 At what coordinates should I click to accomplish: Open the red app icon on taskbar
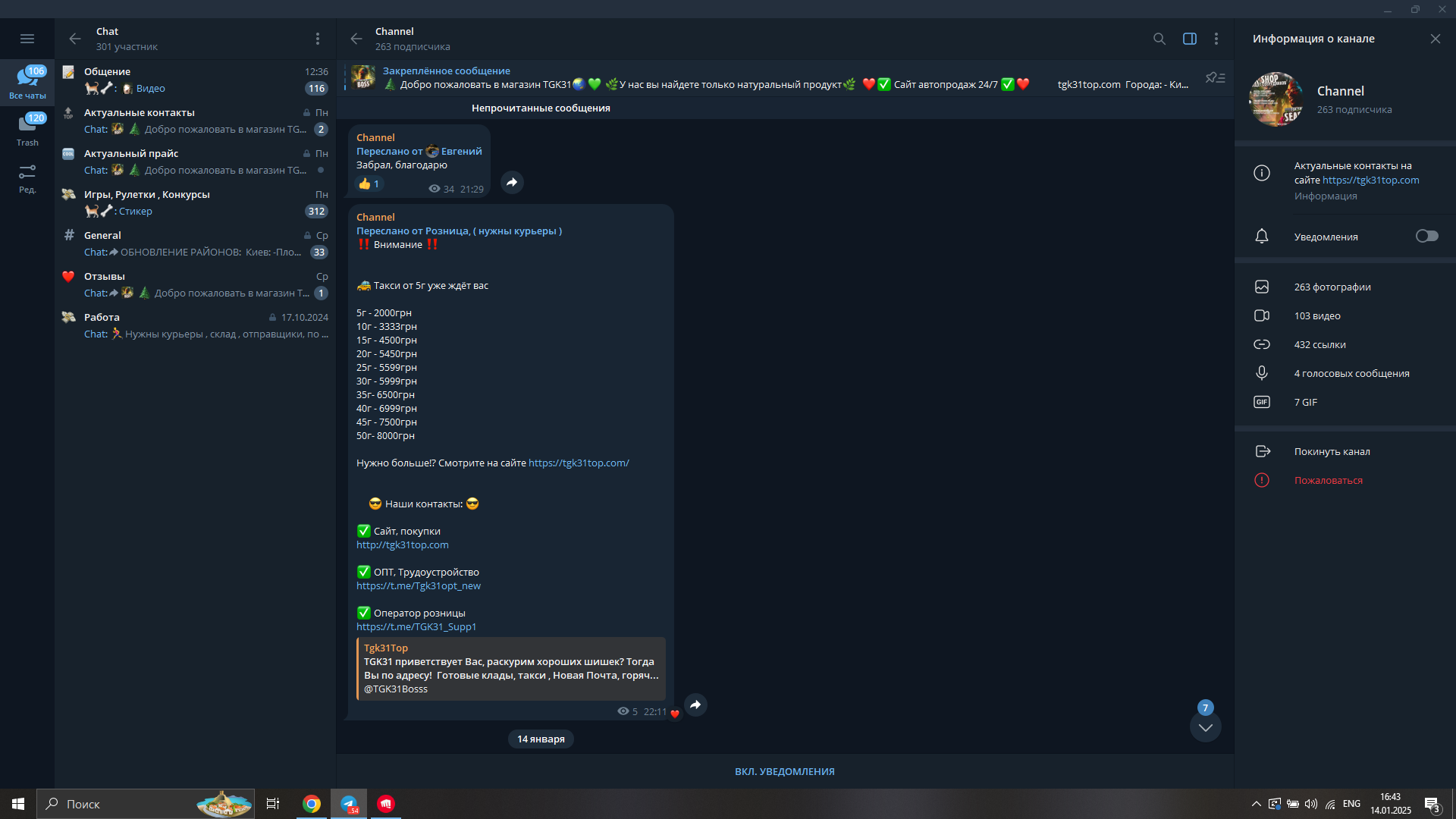[x=386, y=804]
